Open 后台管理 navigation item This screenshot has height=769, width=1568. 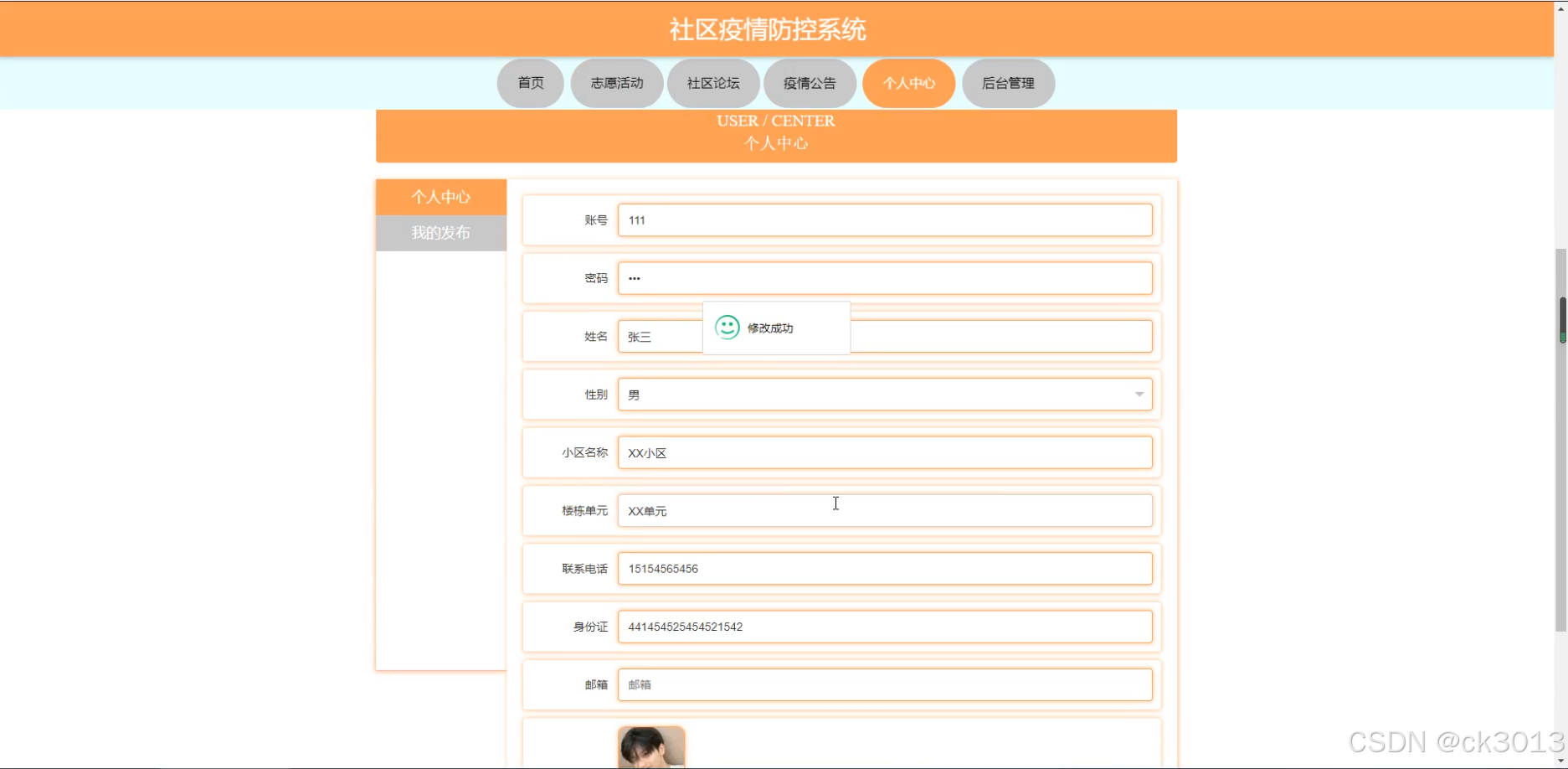tap(1008, 83)
